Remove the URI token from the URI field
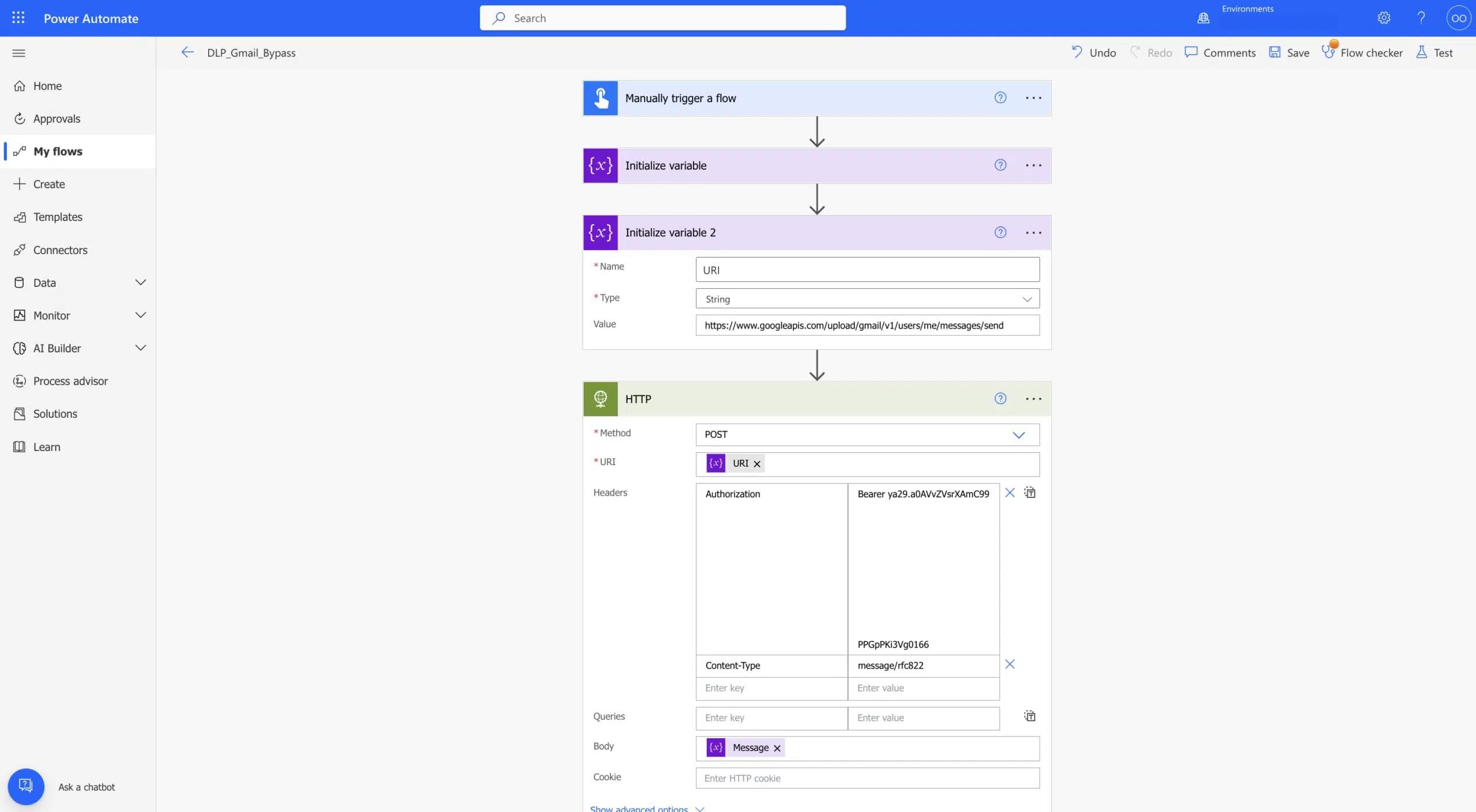The width and height of the screenshot is (1476, 812). tap(757, 464)
